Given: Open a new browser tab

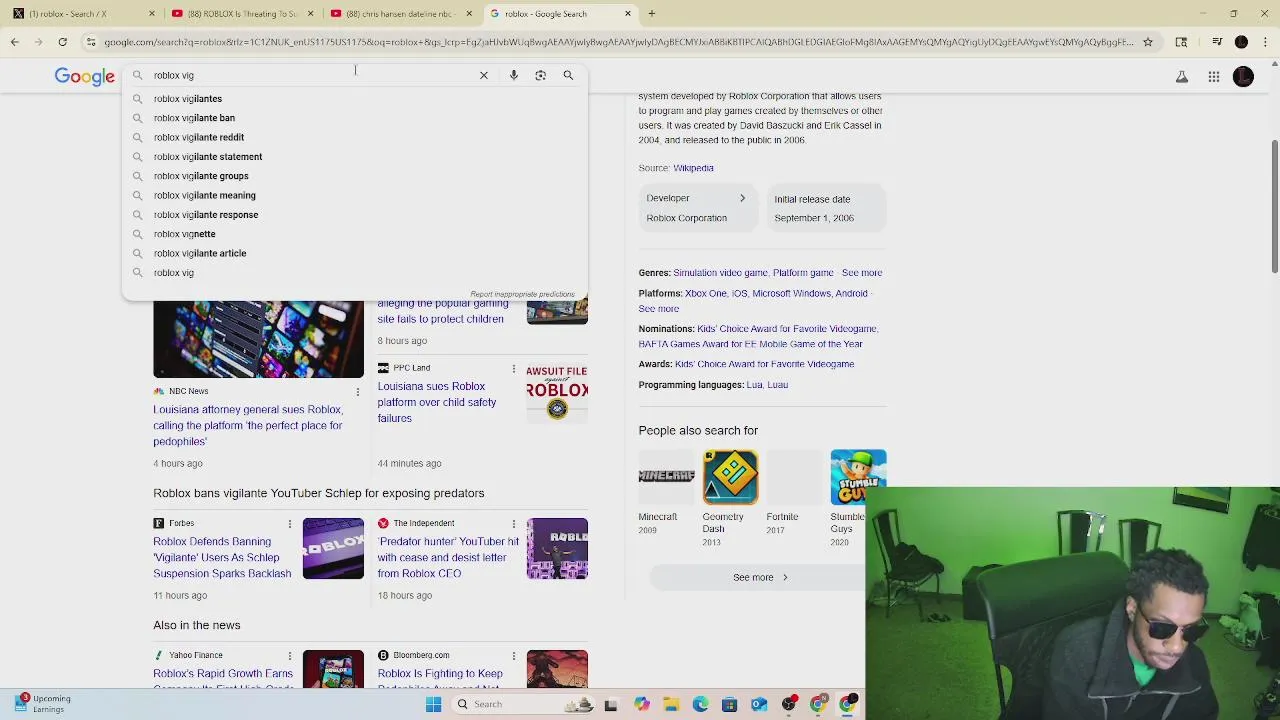Looking at the screenshot, I should click(x=652, y=14).
